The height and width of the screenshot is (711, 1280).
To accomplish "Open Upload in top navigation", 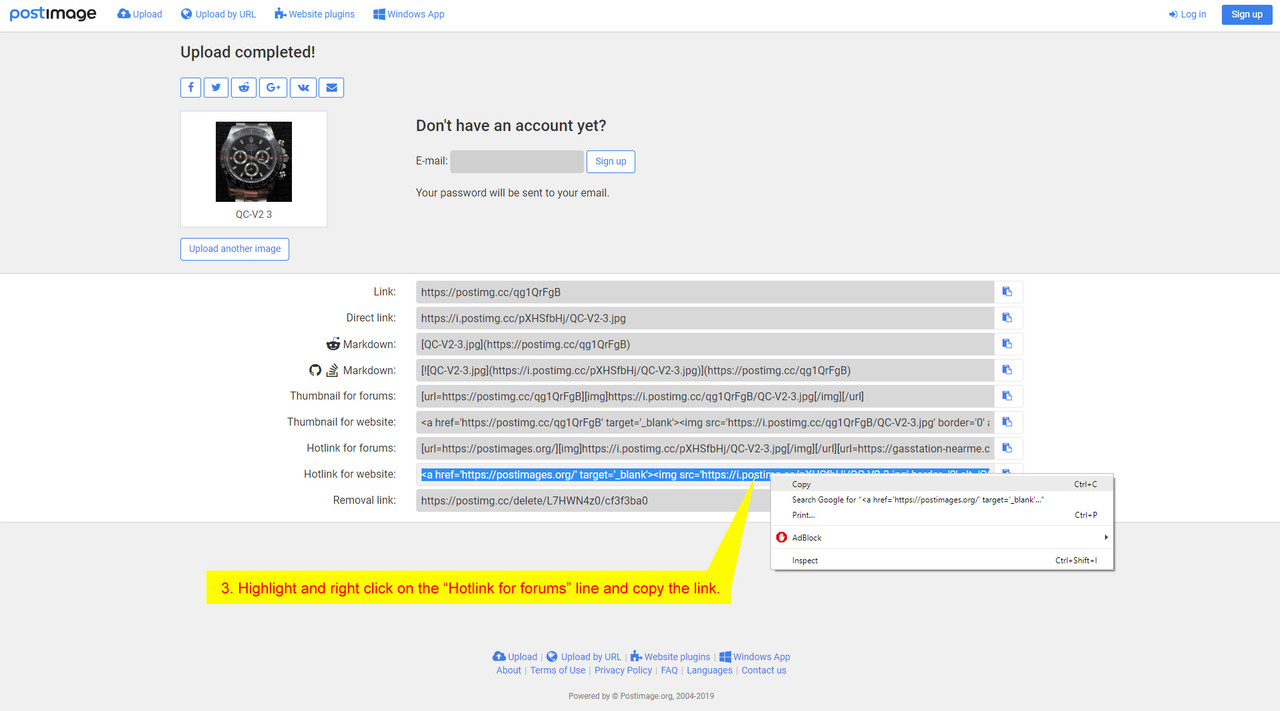I will [x=139, y=14].
